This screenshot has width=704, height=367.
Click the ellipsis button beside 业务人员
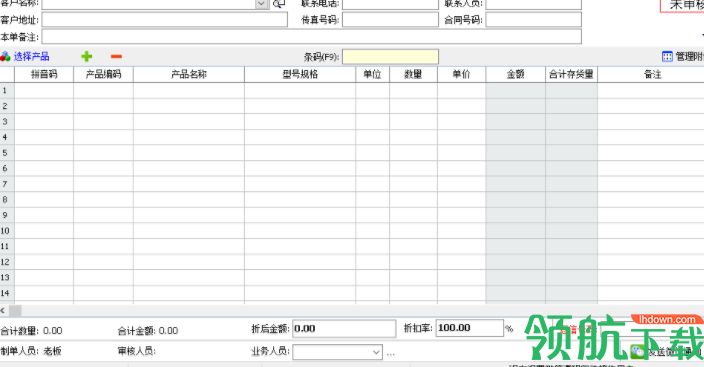click(x=391, y=354)
